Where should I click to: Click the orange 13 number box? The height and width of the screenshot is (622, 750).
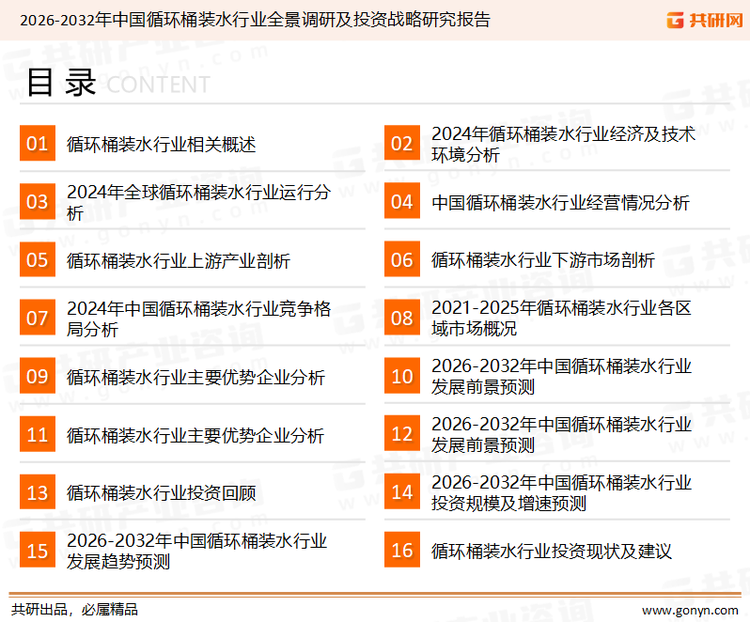(37, 492)
